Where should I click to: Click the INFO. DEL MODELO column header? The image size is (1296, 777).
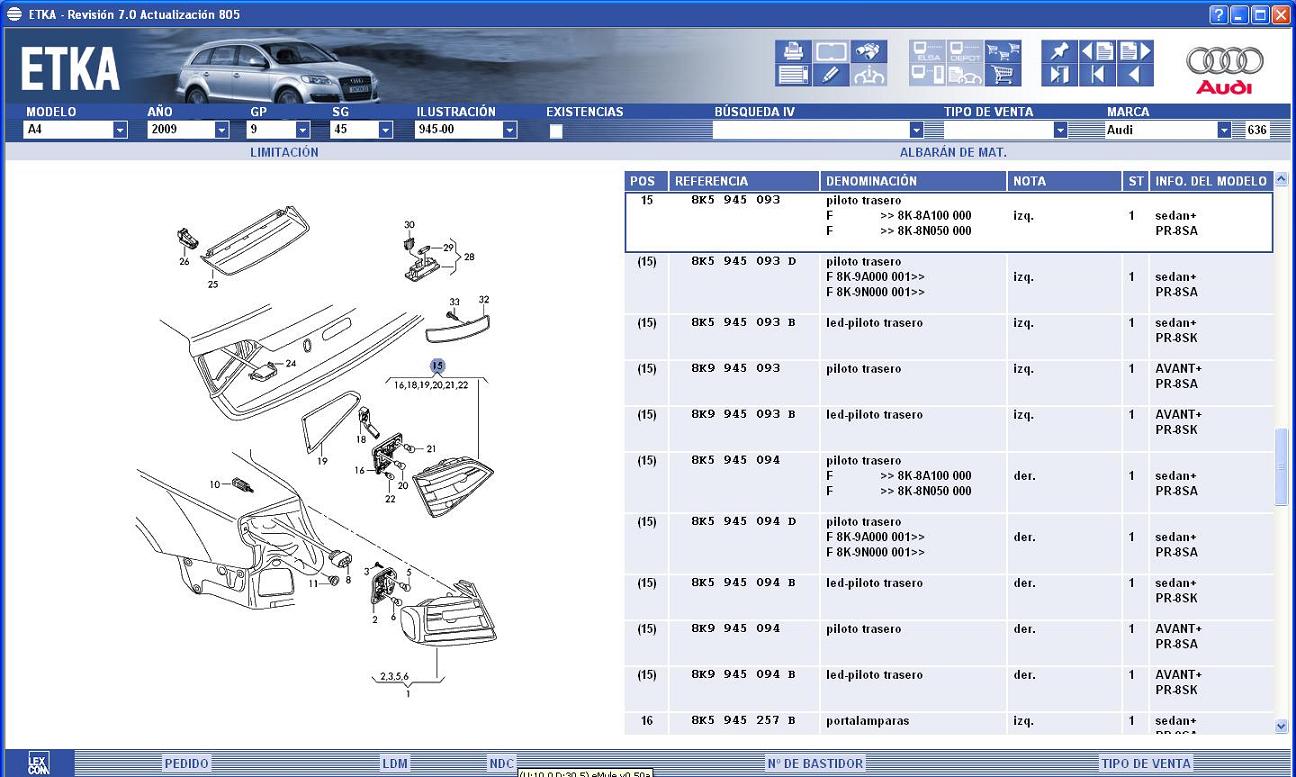point(1211,181)
